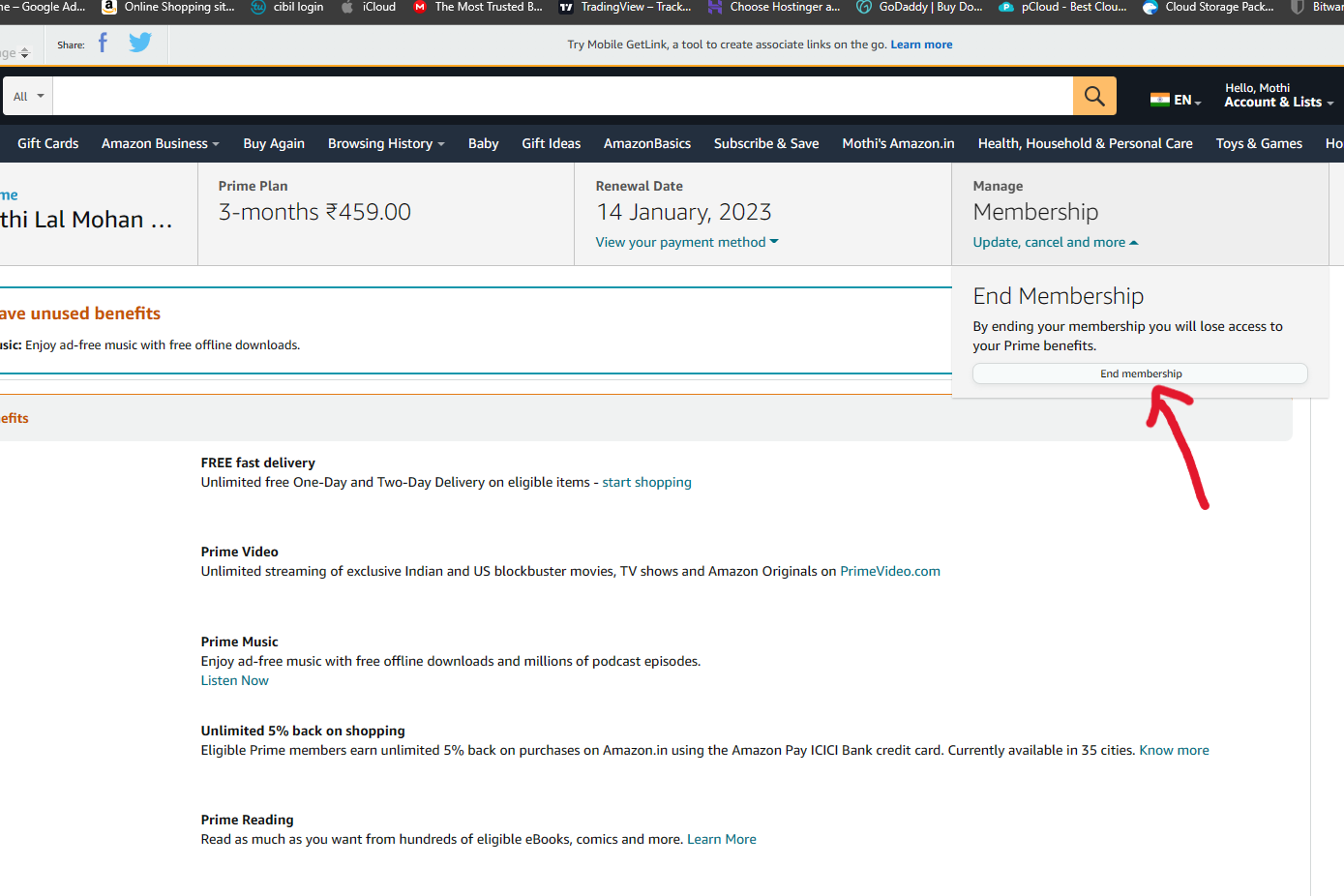Click Know more about 5% back
Image resolution: width=1344 pixels, height=896 pixels.
(1174, 750)
